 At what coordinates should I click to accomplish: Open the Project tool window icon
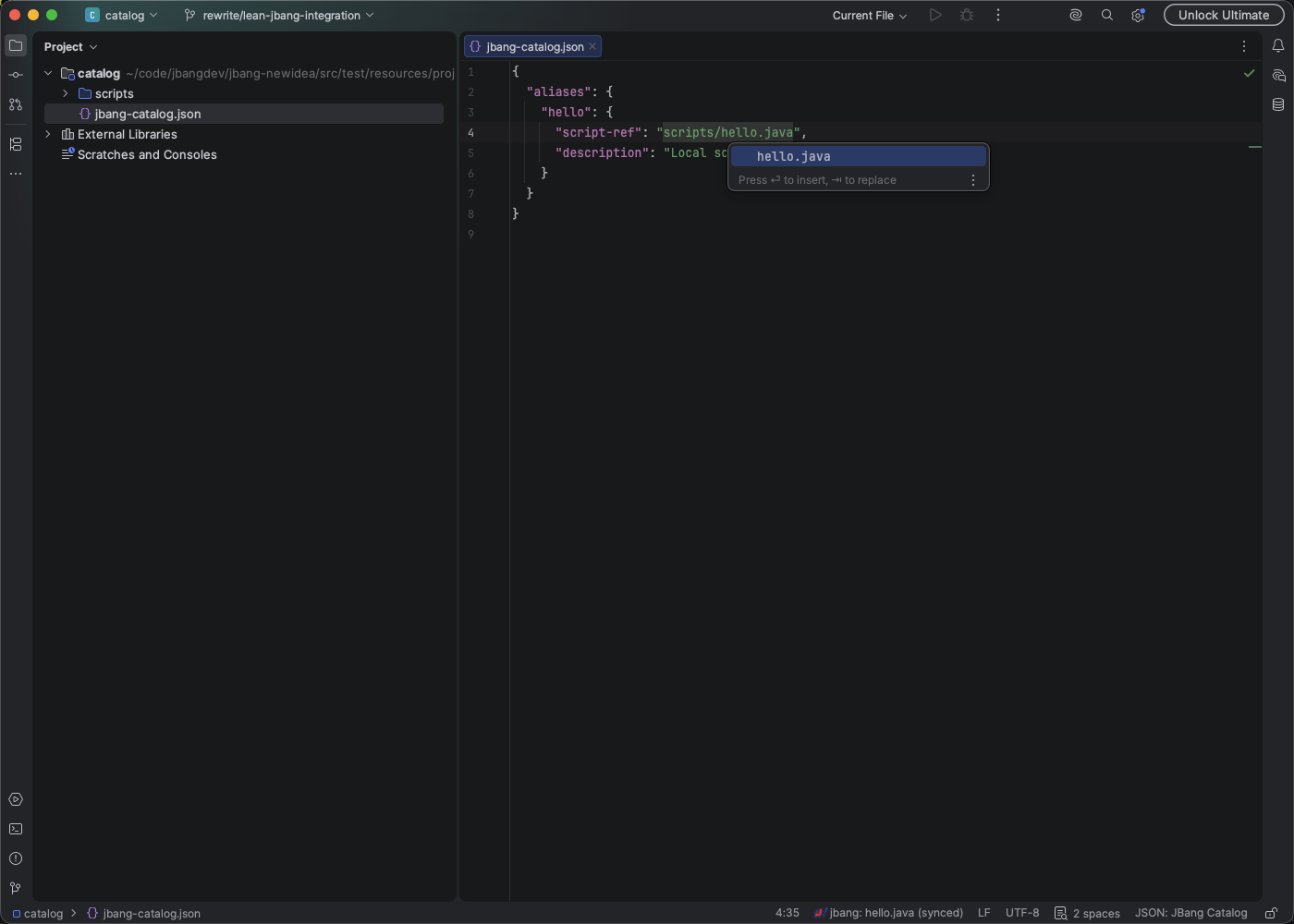tap(16, 45)
